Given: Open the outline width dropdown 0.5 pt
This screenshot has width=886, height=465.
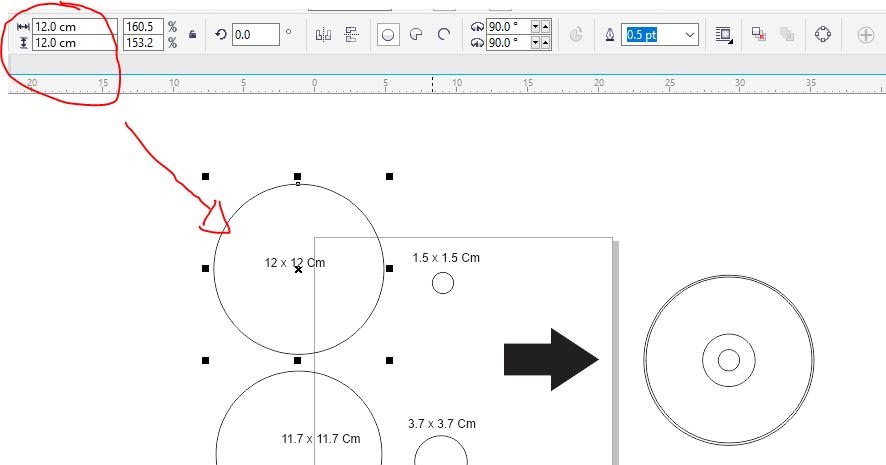Looking at the screenshot, I should point(689,35).
